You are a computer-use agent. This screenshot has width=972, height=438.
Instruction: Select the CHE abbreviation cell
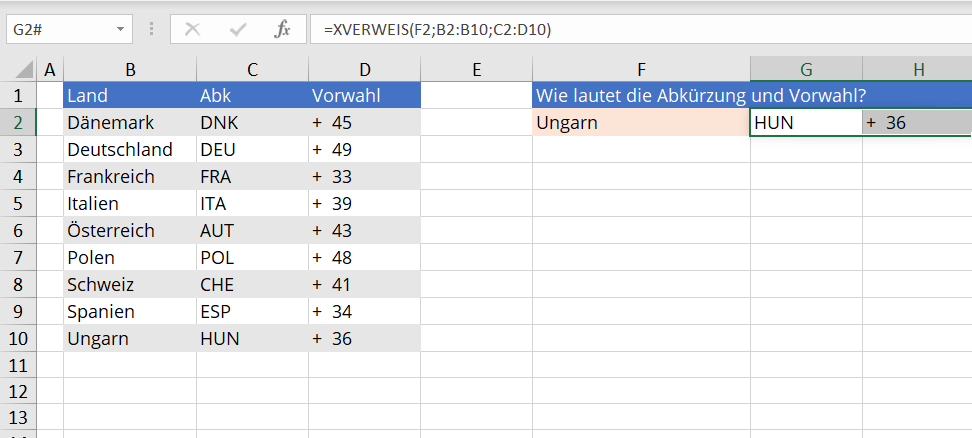(x=252, y=284)
